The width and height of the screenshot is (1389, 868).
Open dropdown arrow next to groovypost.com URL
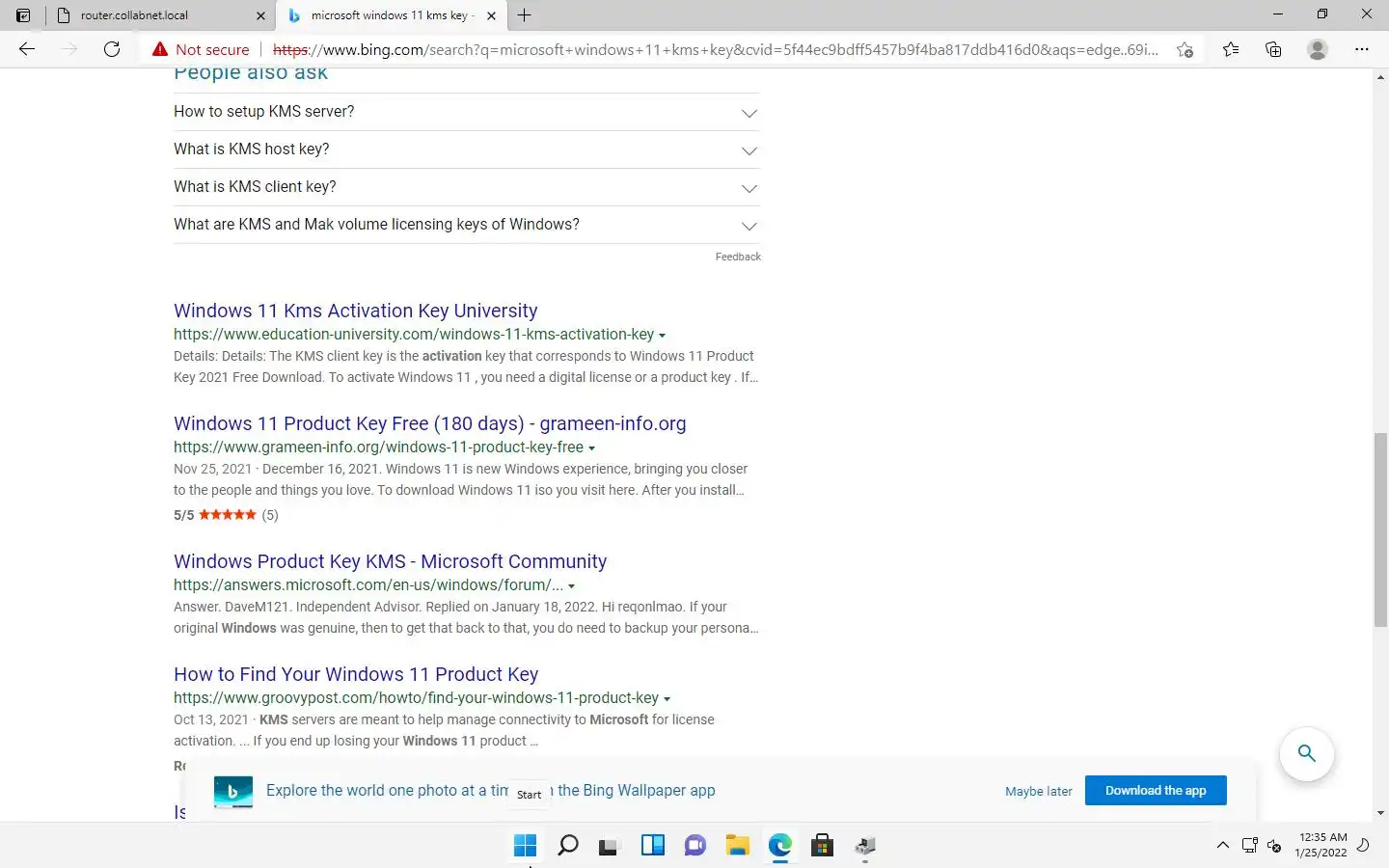[667, 699]
